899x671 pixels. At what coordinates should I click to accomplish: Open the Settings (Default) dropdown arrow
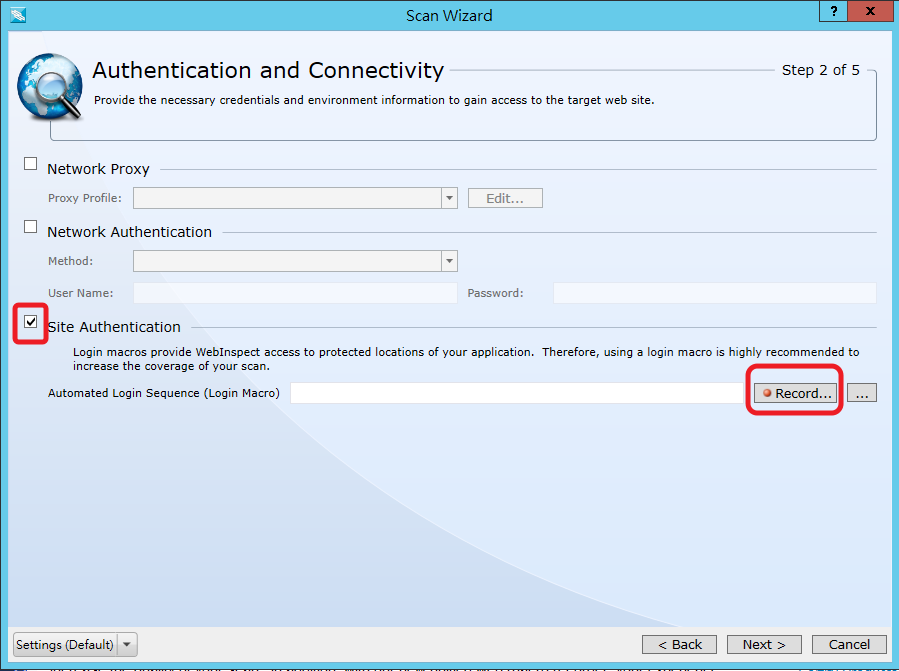click(x=127, y=644)
